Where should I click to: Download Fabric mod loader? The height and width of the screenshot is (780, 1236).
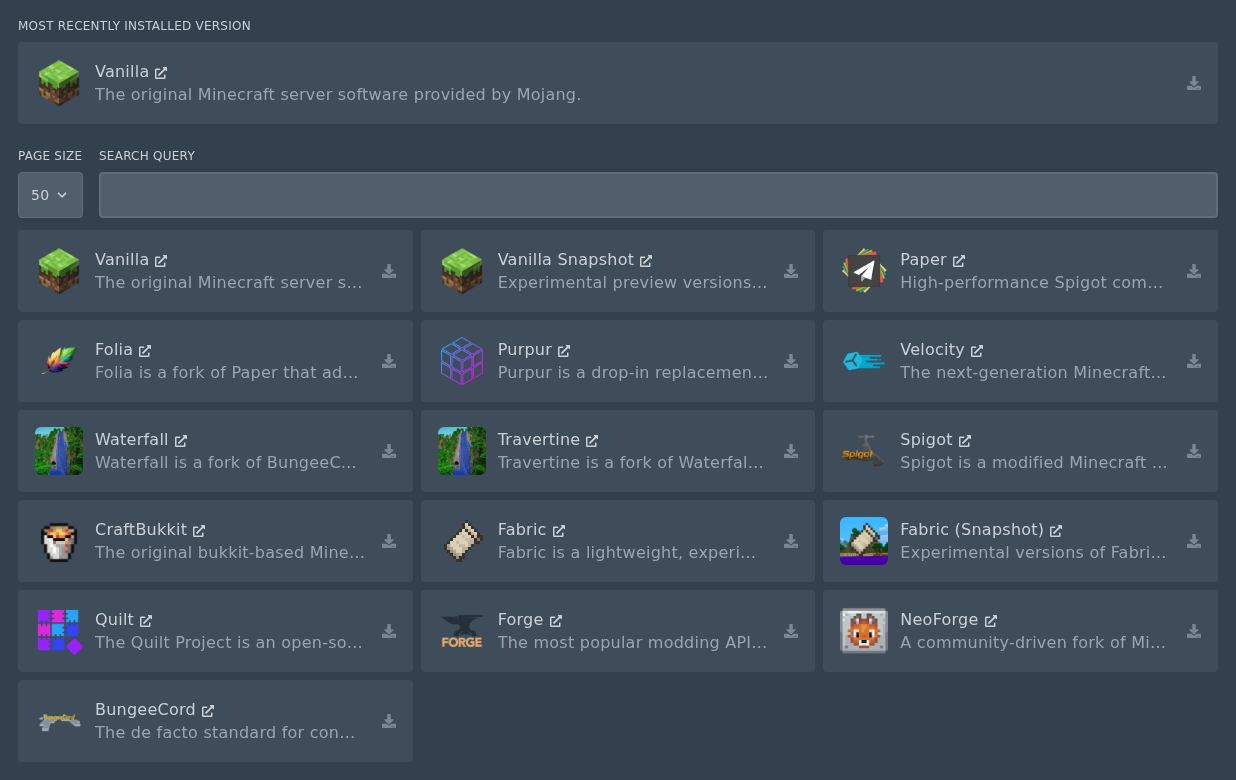click(x=791, y=541)
